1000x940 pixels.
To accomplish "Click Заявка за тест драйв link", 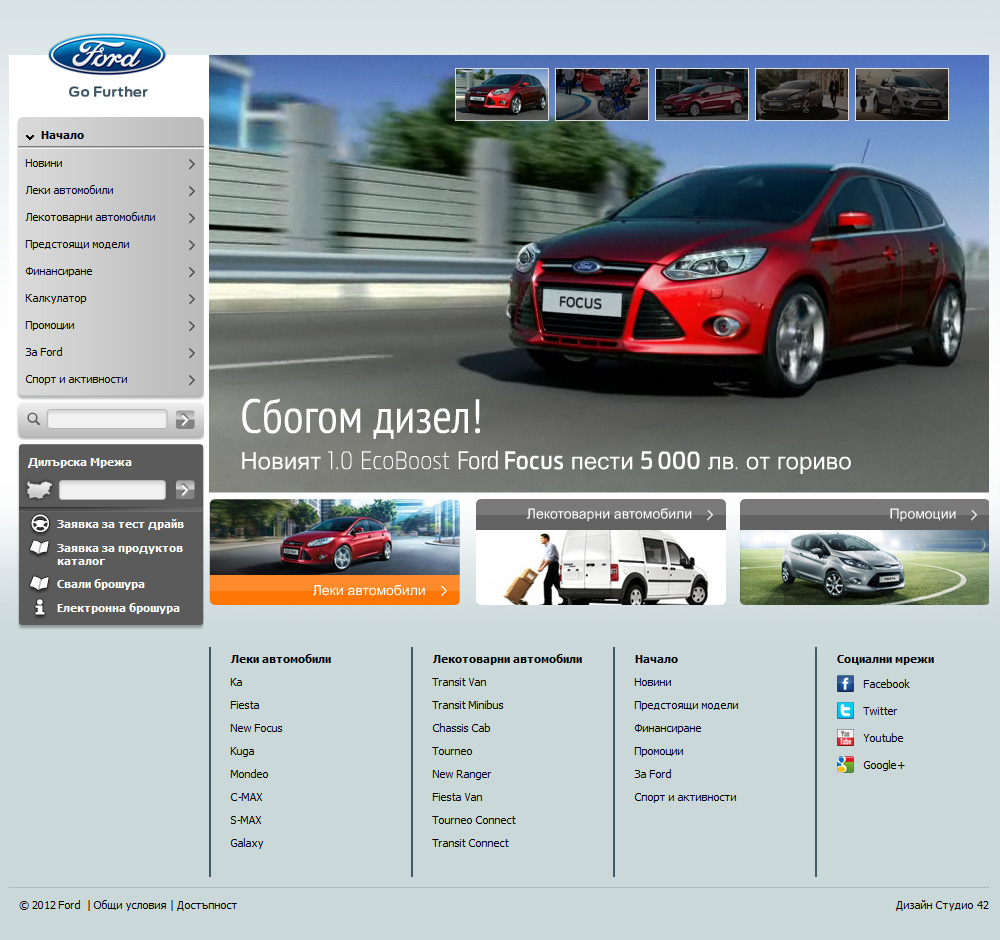I will (120, 524).
